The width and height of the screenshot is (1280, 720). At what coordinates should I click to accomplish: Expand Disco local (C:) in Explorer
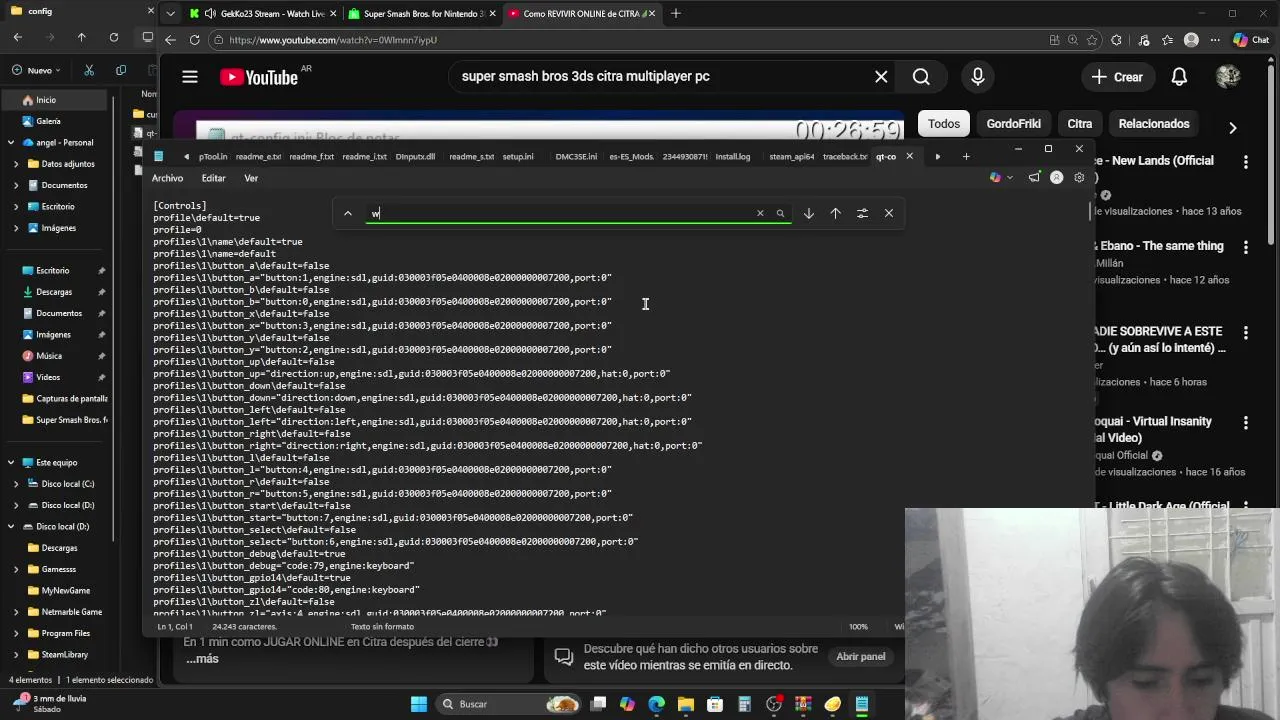pos(16,484)
